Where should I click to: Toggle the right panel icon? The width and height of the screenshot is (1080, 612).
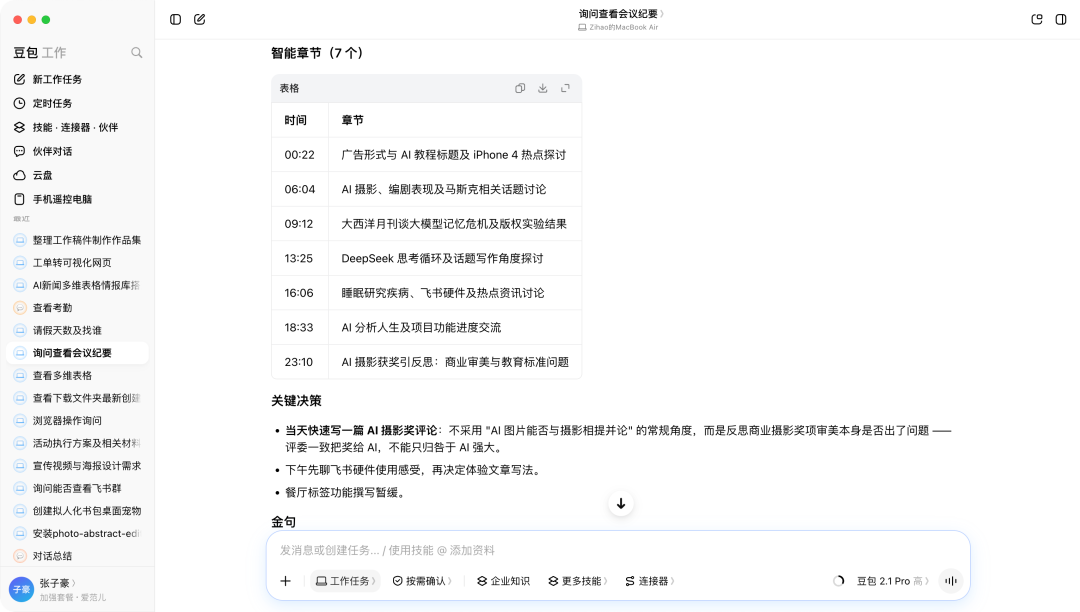click(1061, 19)
